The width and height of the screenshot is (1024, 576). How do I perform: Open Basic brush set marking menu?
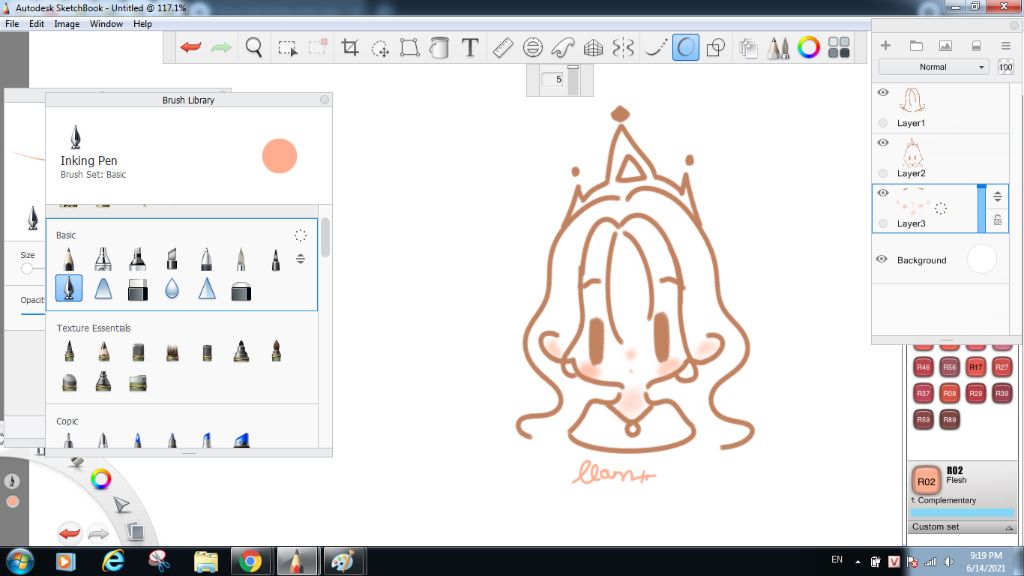[x=300, y=235]
